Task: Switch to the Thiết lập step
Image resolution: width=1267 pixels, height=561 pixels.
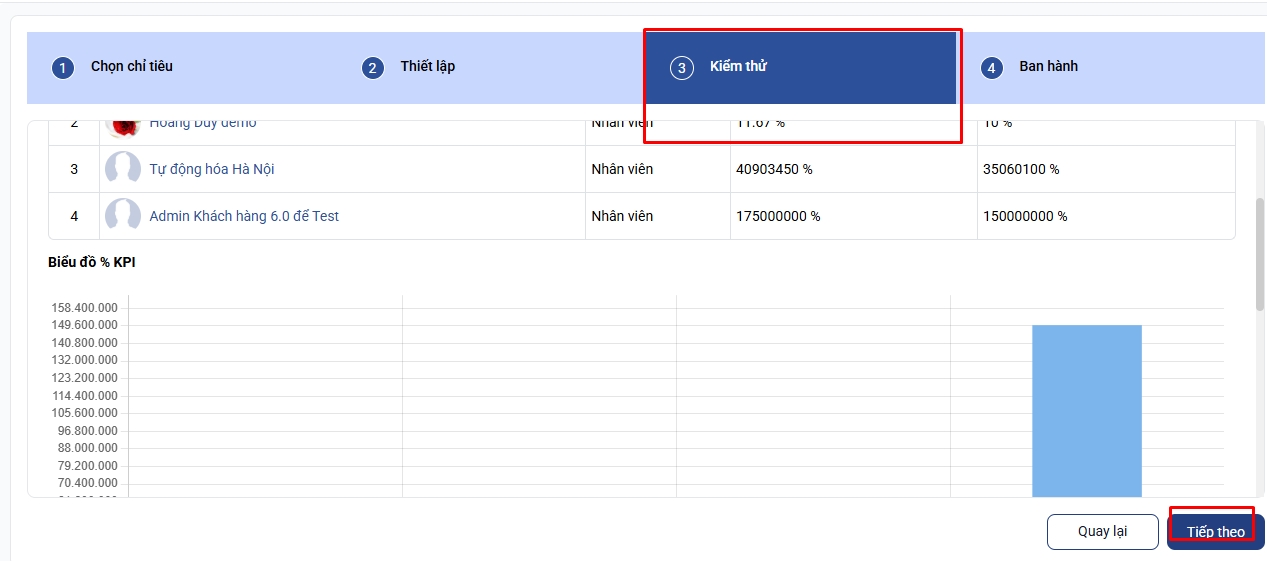Action: tap(427, 66)
